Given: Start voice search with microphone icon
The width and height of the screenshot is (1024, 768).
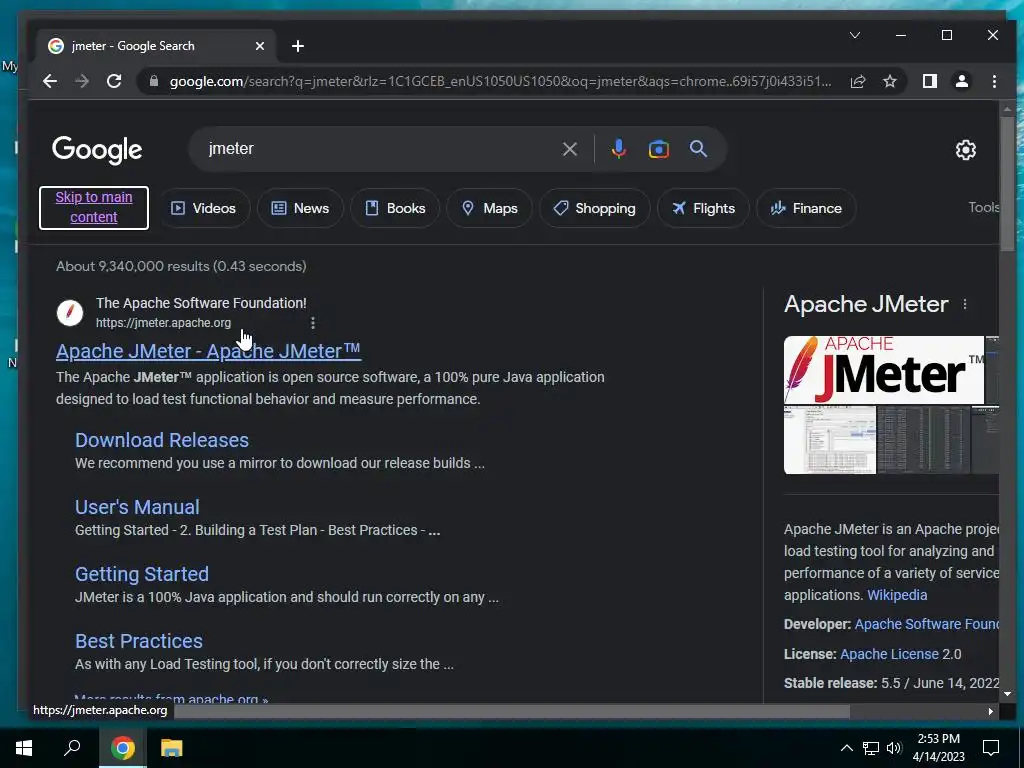Looking at the screenshot, I should point(618,149).
